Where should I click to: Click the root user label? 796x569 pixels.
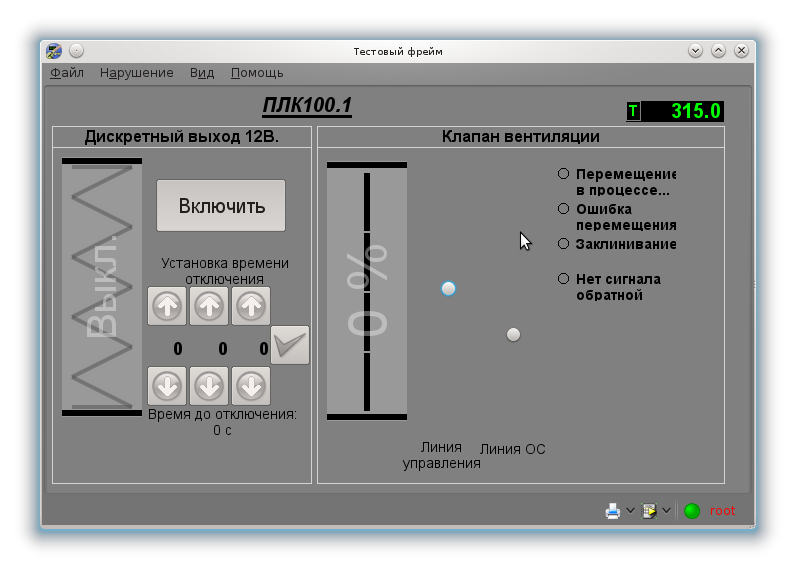coord(722,511)
